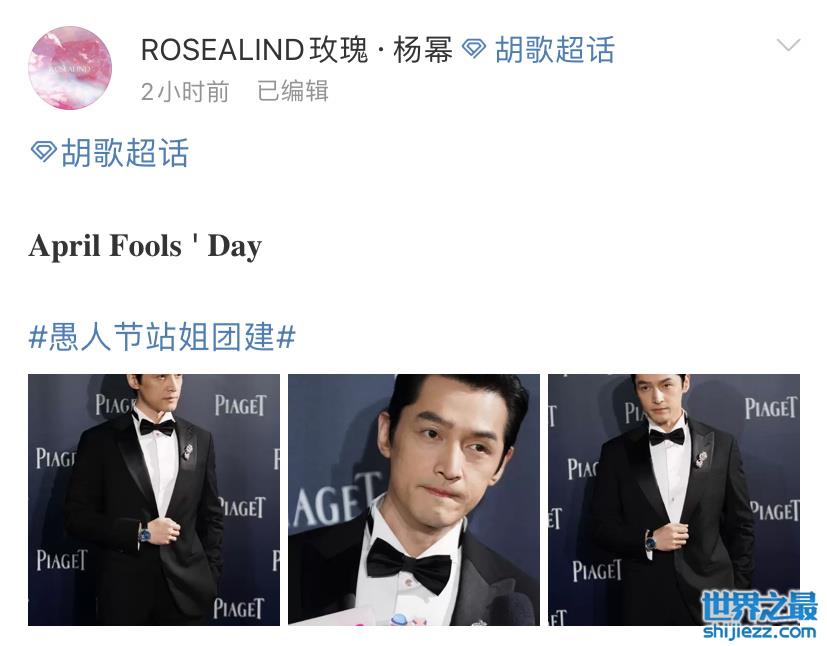
Task: Click the shijiezz.com watermark text
Action: click(x=759, y=630)
